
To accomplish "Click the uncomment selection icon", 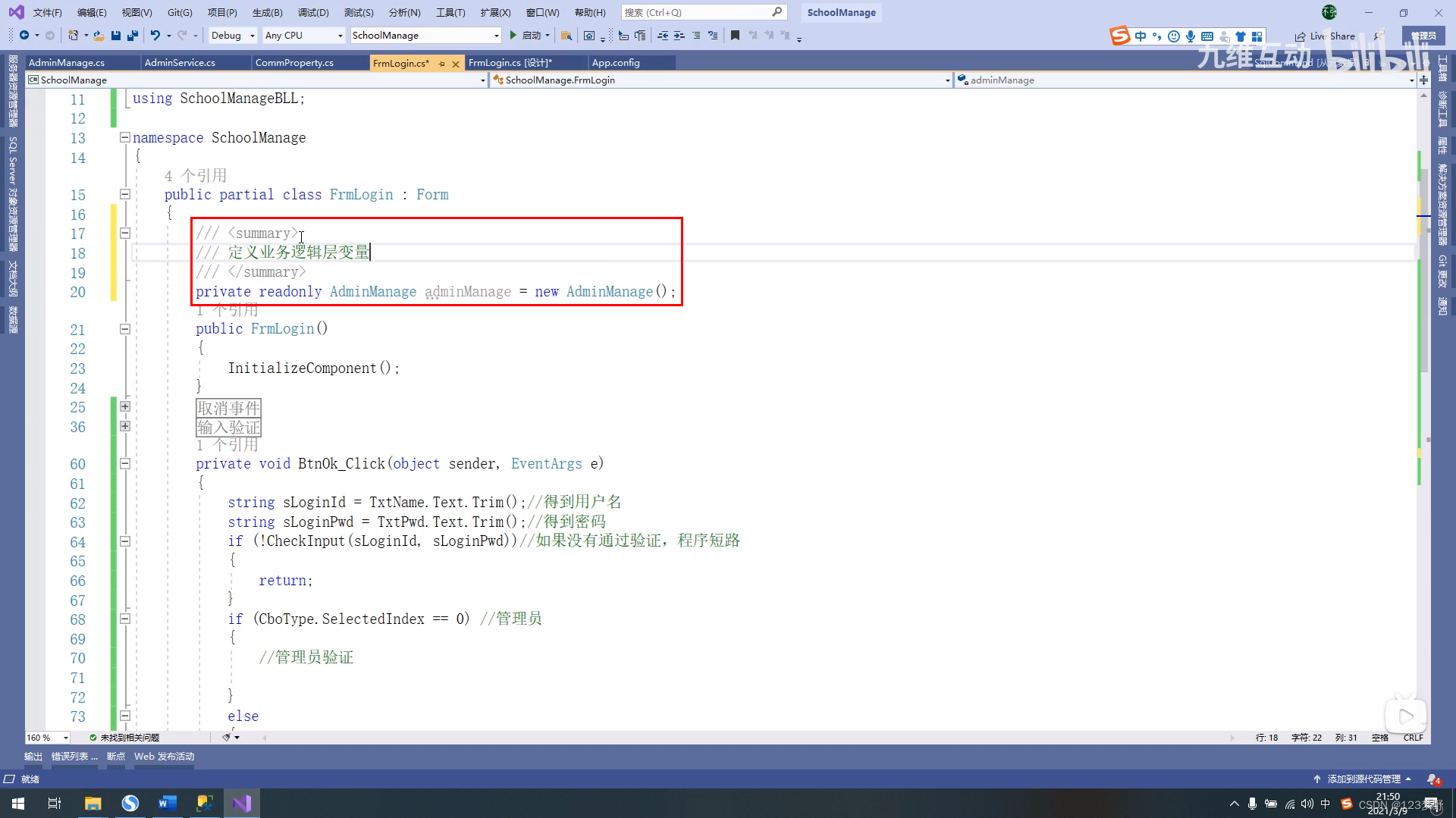I will (713, 36).
